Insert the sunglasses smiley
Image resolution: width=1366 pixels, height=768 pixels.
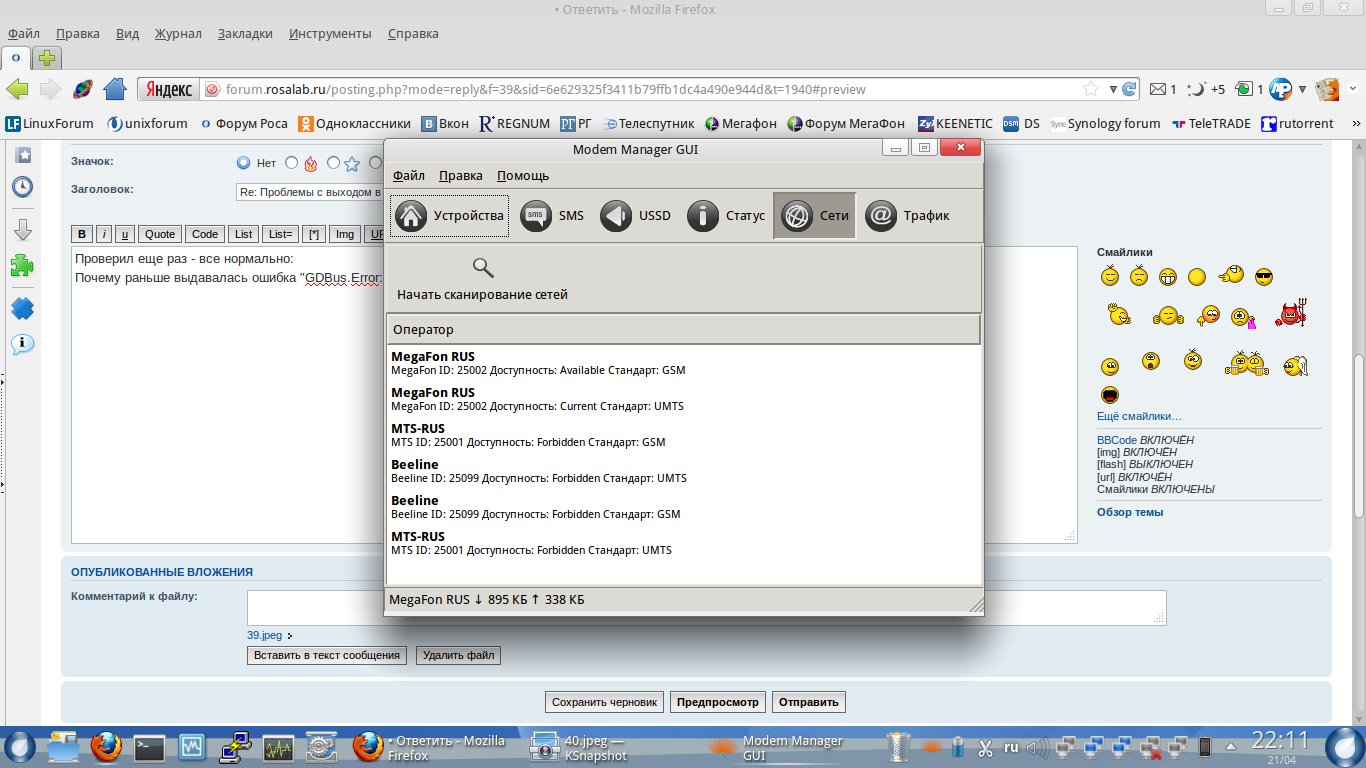tap(1263, 277)
